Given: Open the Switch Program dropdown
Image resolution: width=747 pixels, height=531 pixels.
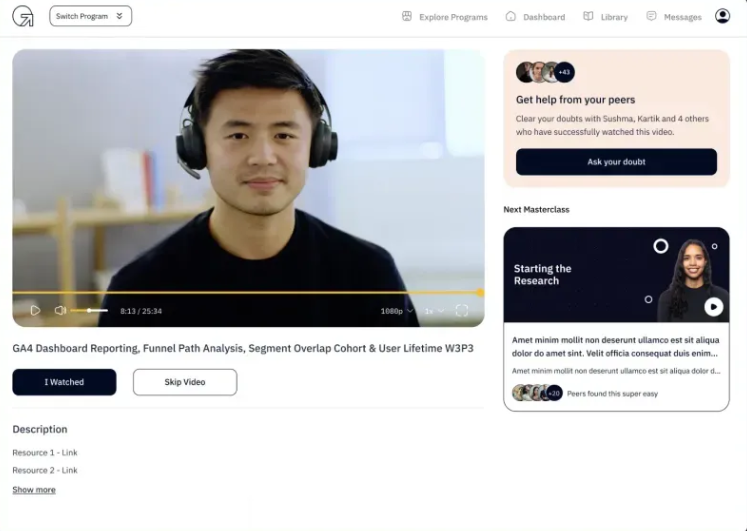Looking at the screenshot, I should pos(91,16).
